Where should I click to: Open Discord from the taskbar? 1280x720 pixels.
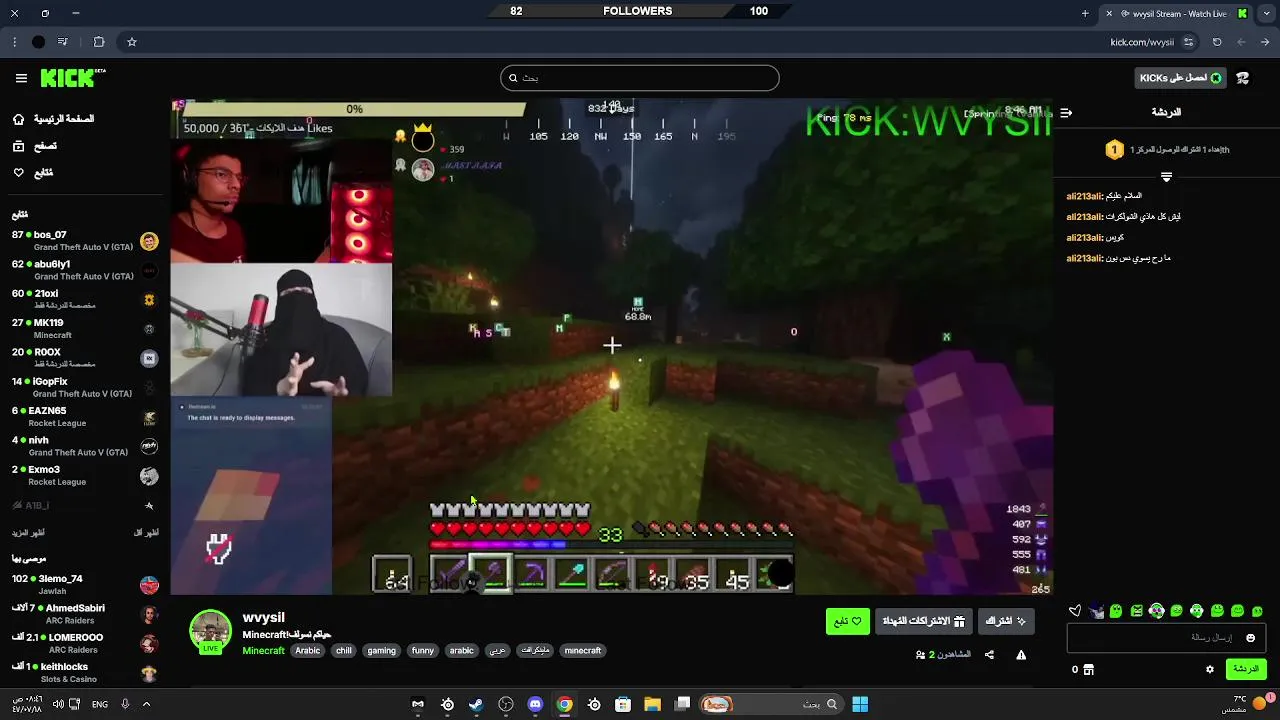pos(535,704)
